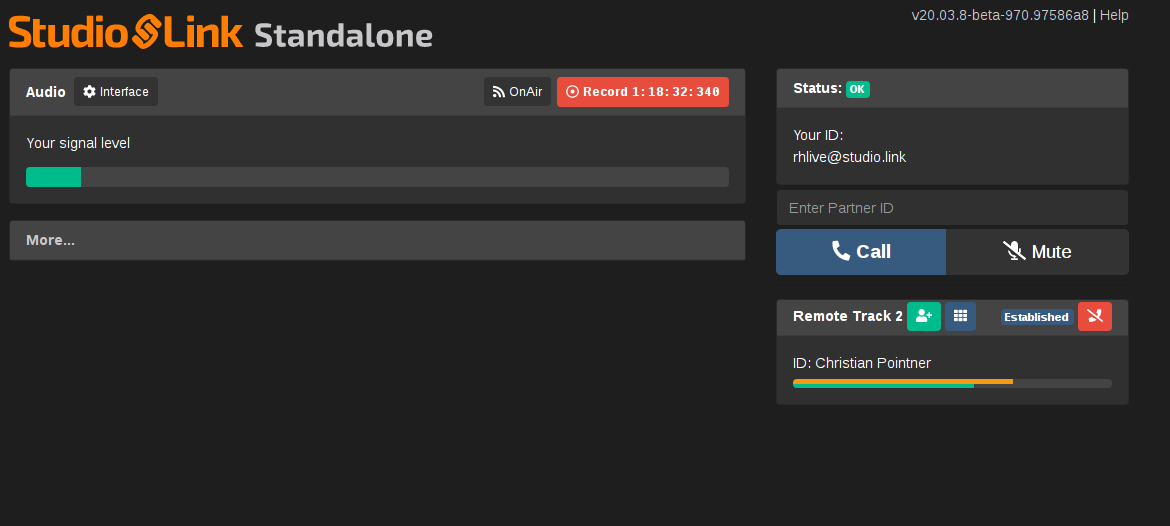Mute the microphone
This screenshot has height=526, width=1170.
click(x=1037, y=252)
